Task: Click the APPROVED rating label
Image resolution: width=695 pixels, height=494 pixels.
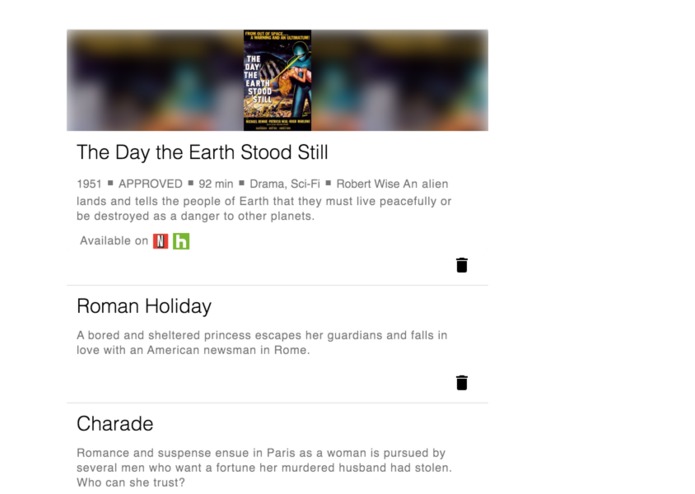Action: tap(150, 184)
